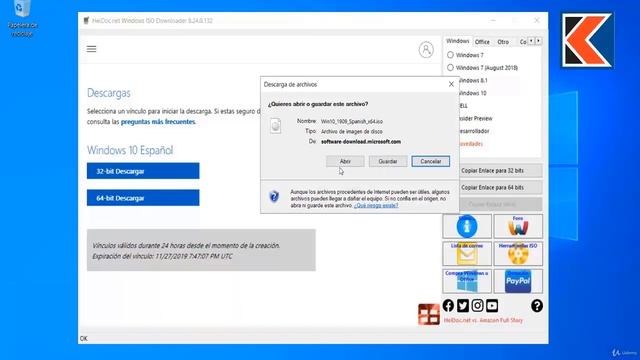The height and width of the screenshot is (360, 640).
Task: Open the Compra Windows u Office button
Action: tap(467, 281)
